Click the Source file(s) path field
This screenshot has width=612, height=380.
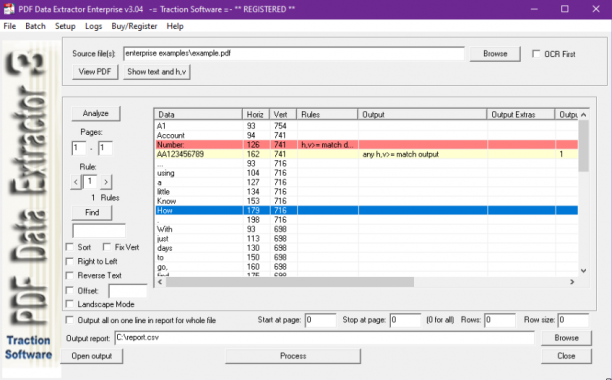pyautogui.click(x=294, y=53)
